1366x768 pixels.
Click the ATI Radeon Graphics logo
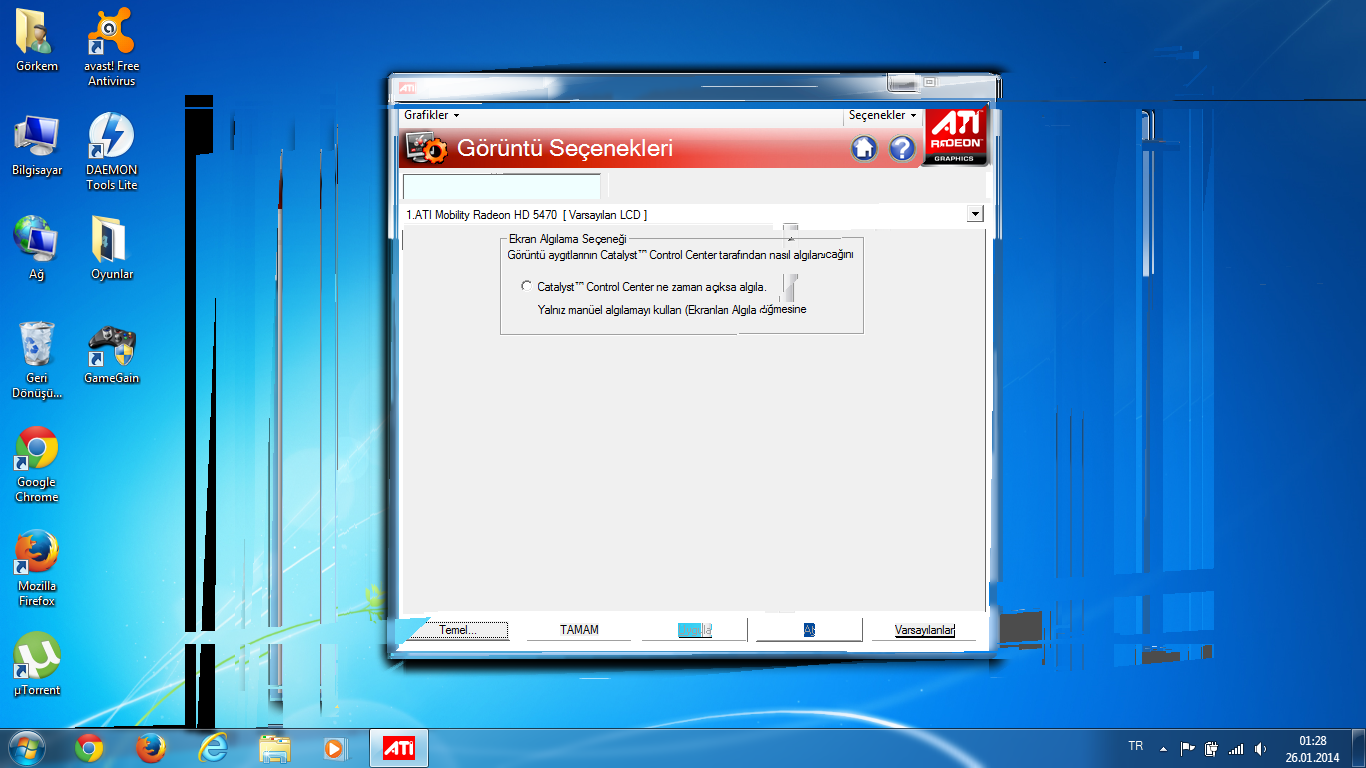957,137
